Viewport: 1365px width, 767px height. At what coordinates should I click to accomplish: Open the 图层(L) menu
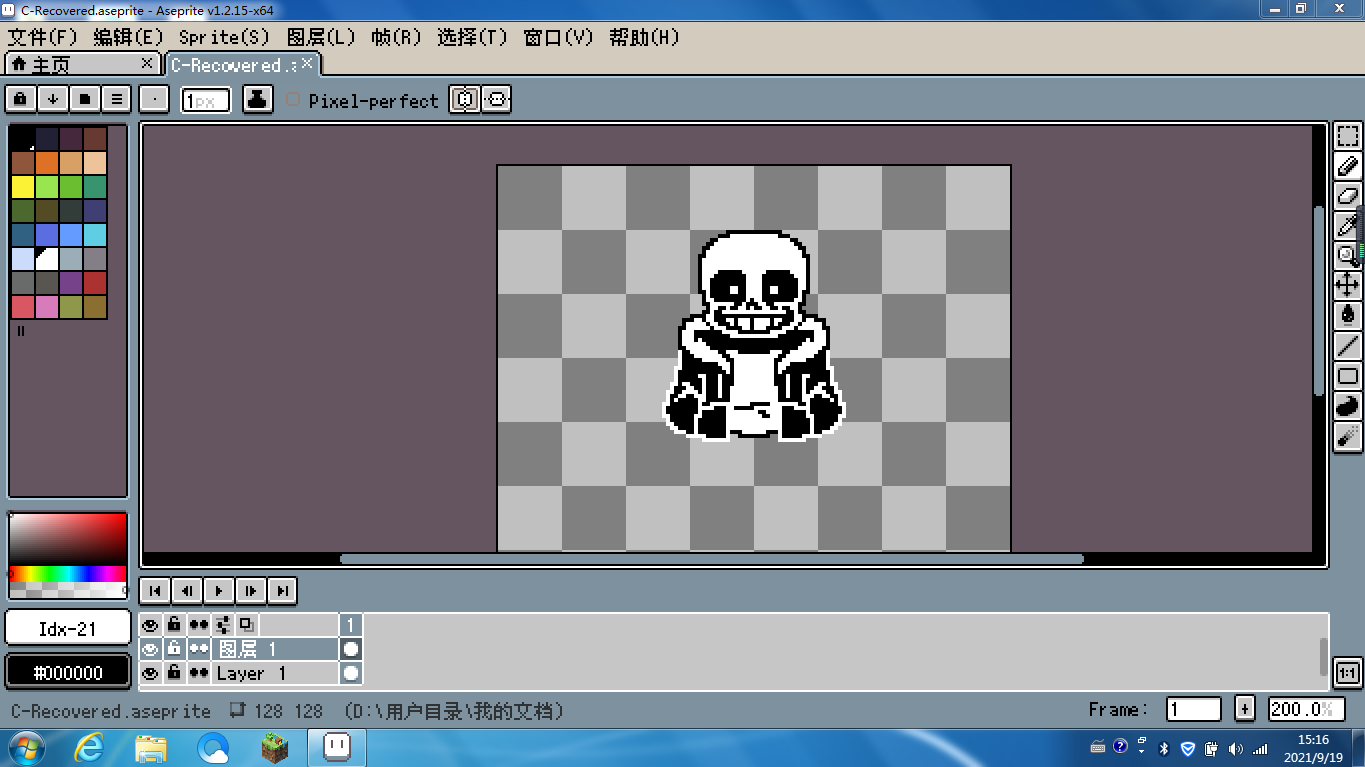[x=321, y=37]
